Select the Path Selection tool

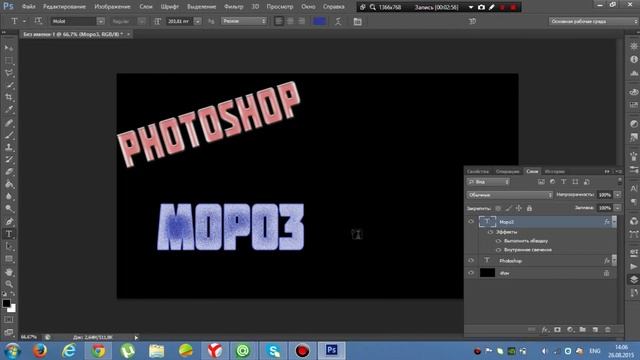[9, 247]
